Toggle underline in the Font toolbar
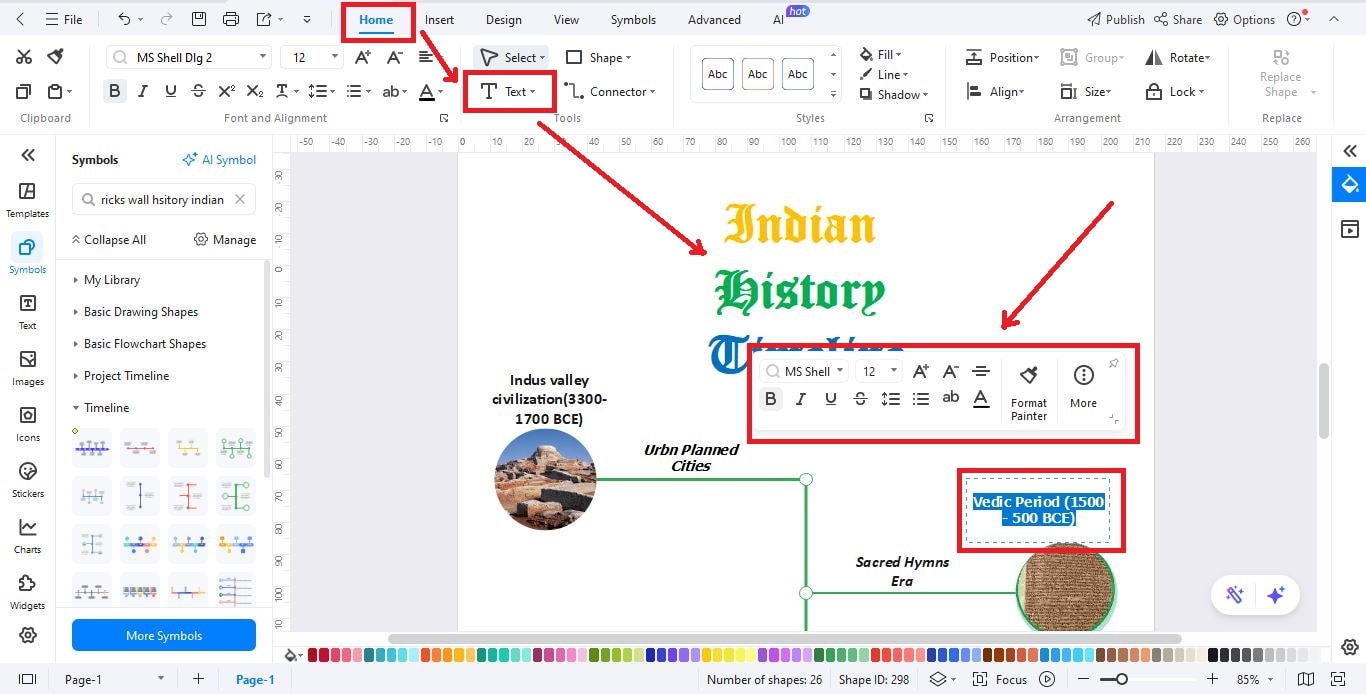This screenshot has width=1366, height=694. [170, 90]
